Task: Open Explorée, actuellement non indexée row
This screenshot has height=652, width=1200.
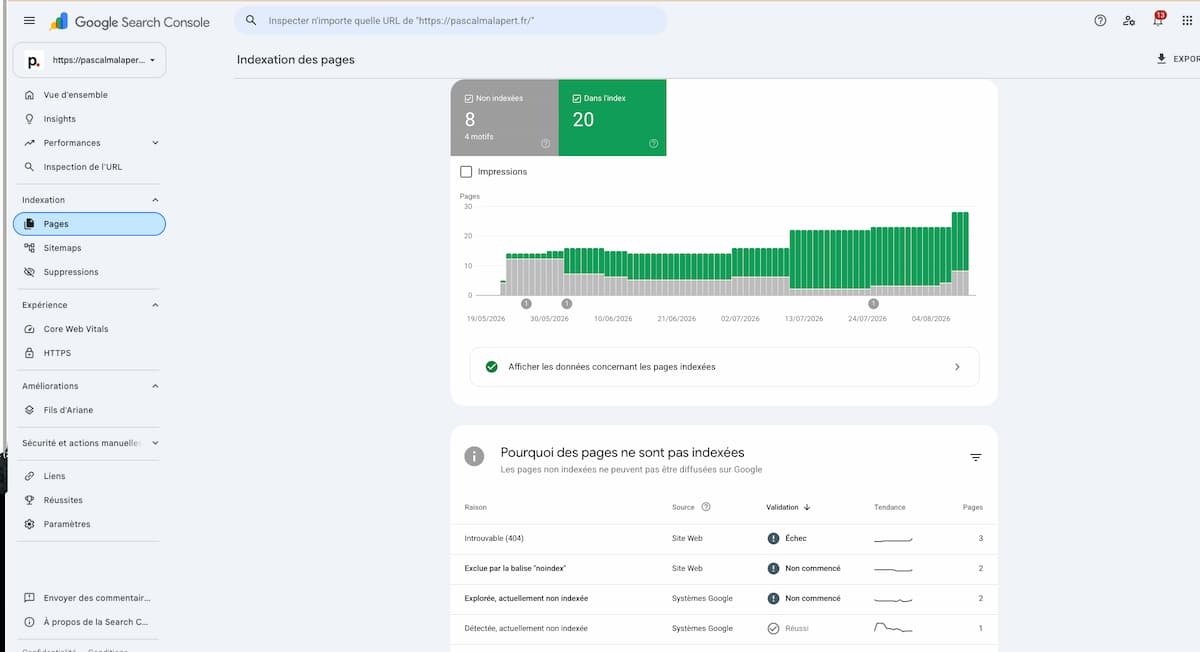Action: point(724,598)
